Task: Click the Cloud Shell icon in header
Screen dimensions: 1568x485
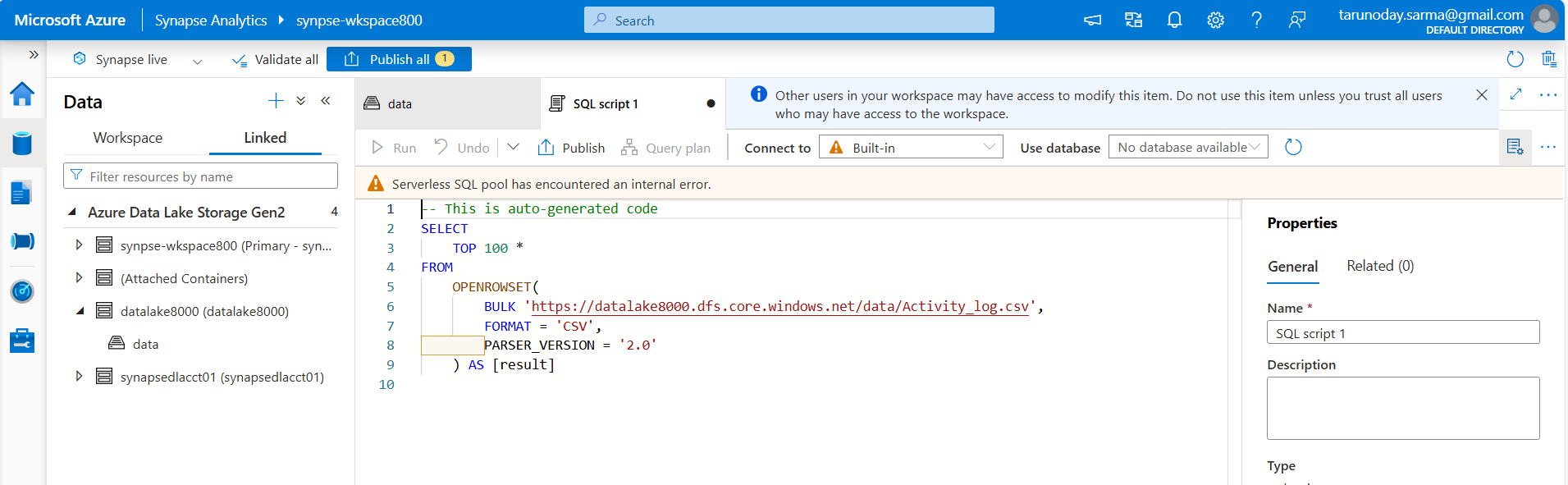Action: point(1092,21)
